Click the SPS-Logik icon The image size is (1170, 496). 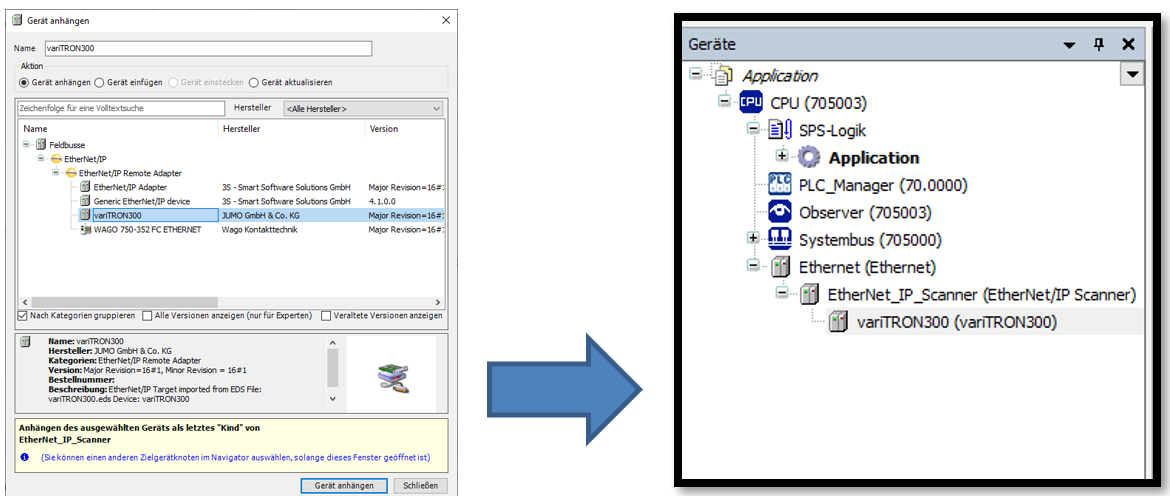(779, 130)
